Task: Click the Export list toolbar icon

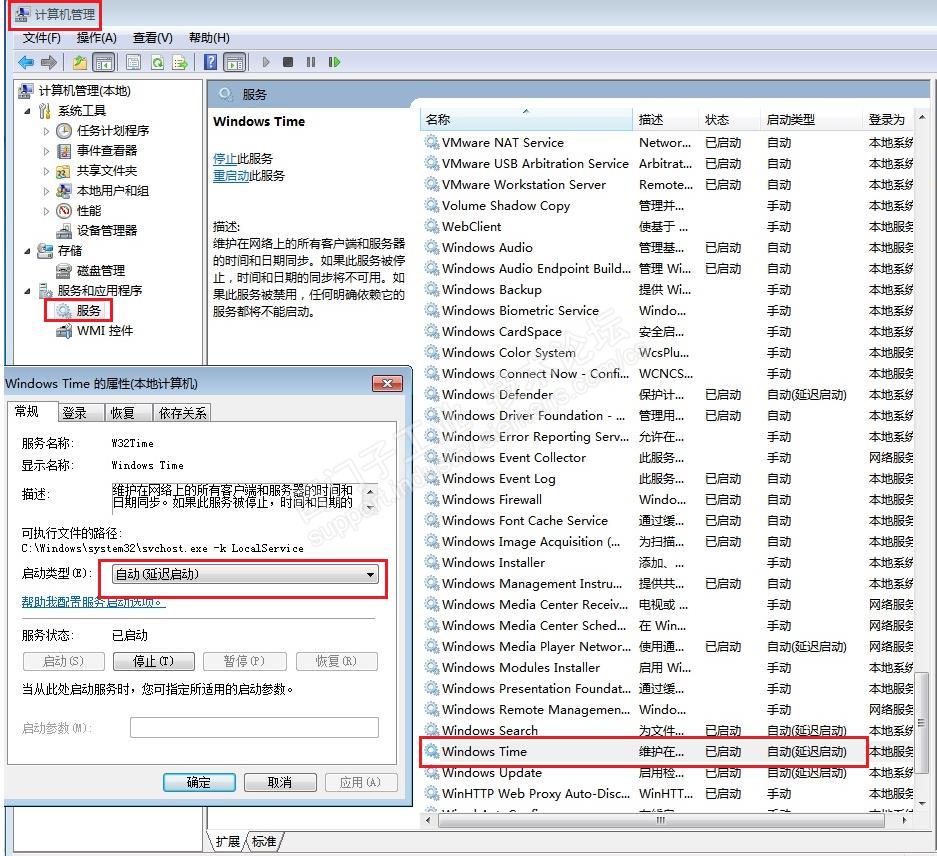Action: 179,62
